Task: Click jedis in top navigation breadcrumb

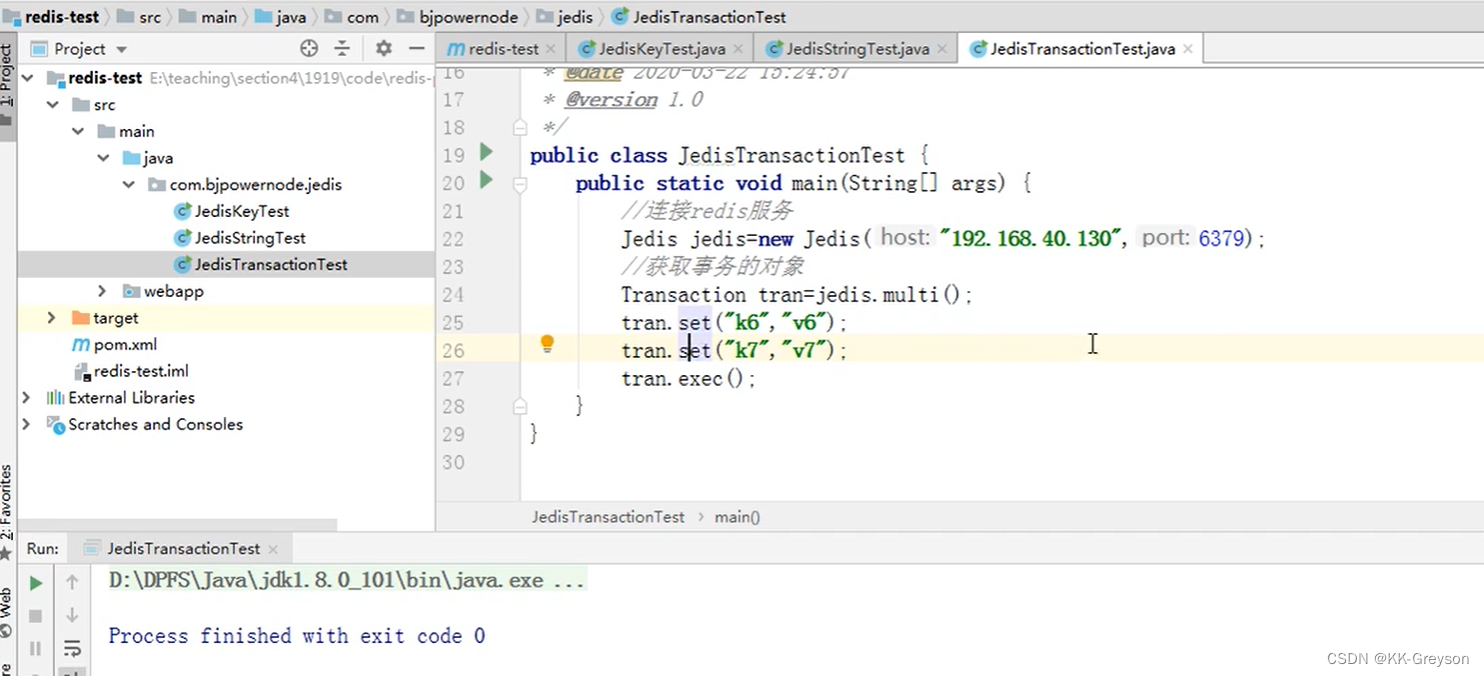Action: [x=565, y=17]
